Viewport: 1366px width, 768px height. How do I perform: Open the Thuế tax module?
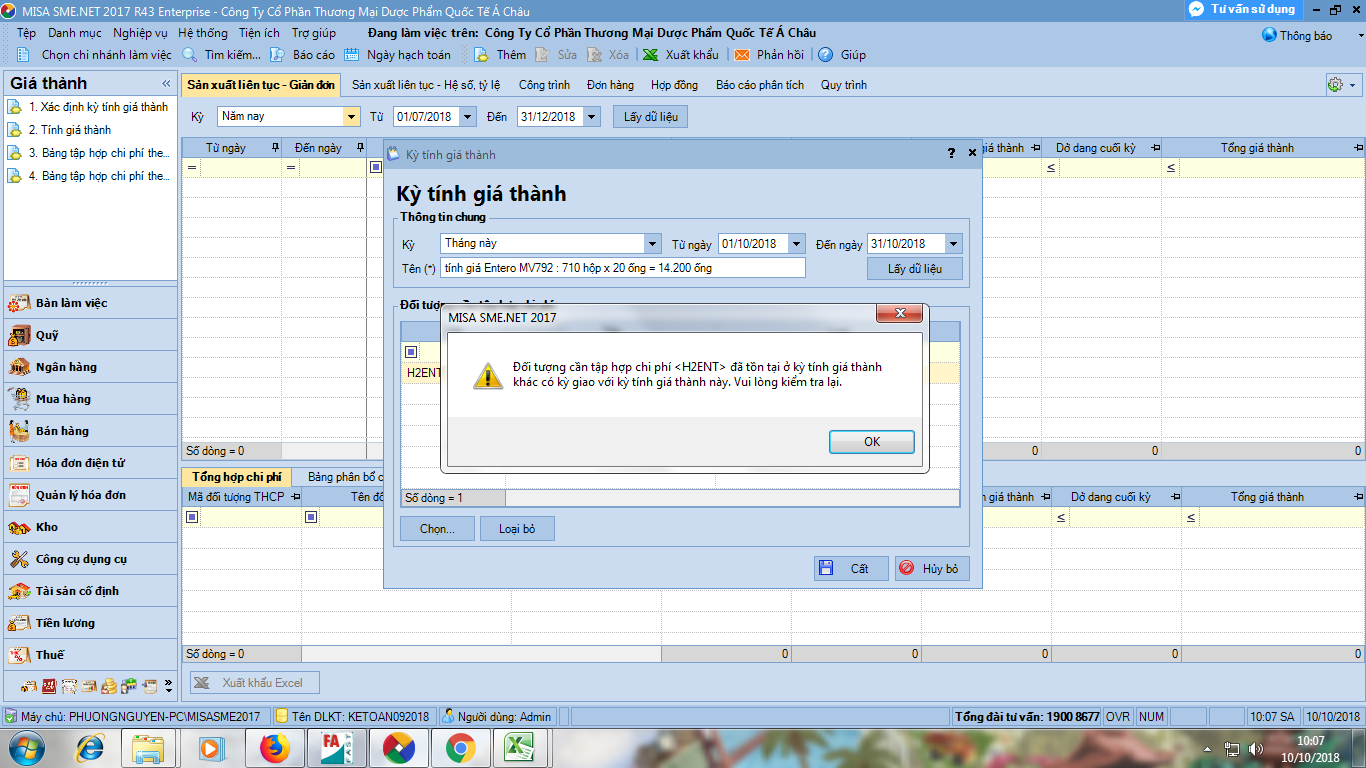point(90,655)
